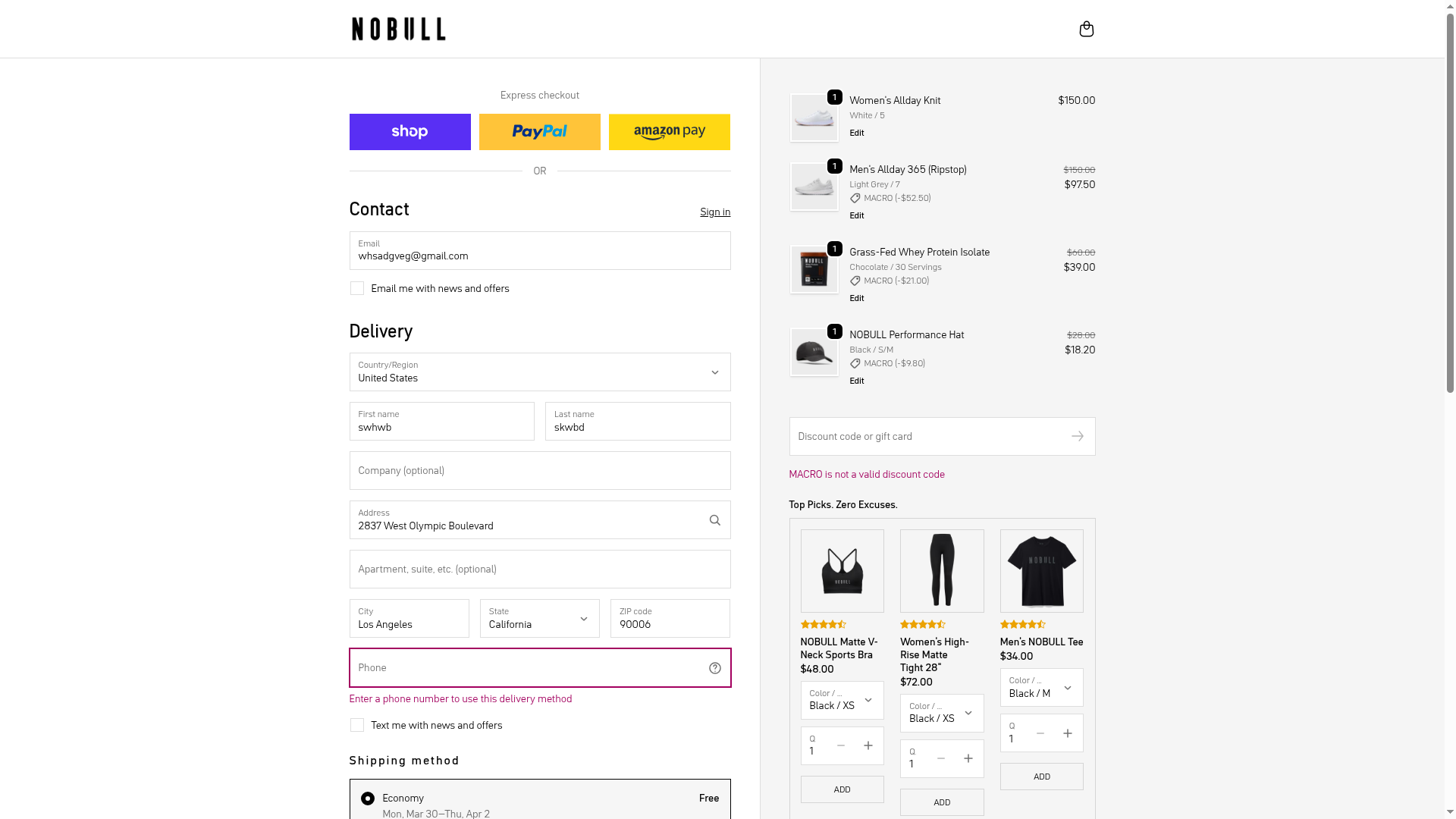Click the phone field help question icon
1456x819 pixels.
pyautogui.click(x=714, y=668)
